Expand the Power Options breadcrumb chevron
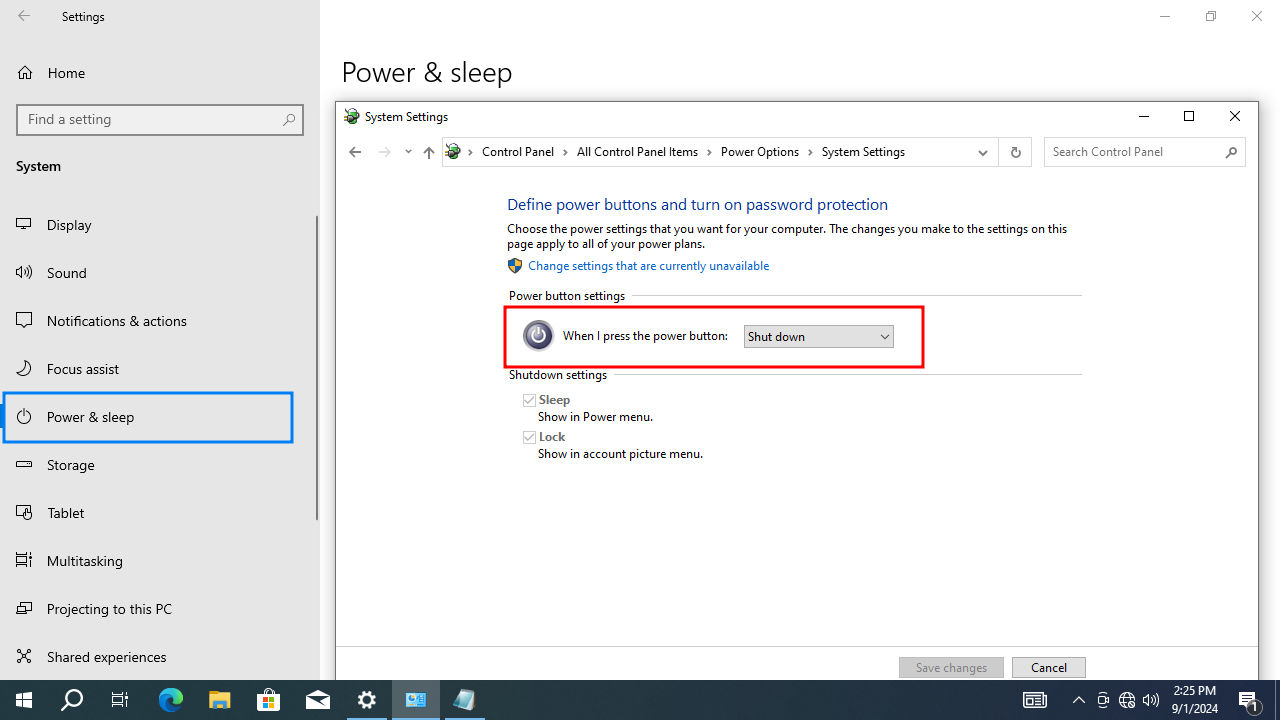The width and height of the screenshot is (1280, 720). click(x=810, y=152)
